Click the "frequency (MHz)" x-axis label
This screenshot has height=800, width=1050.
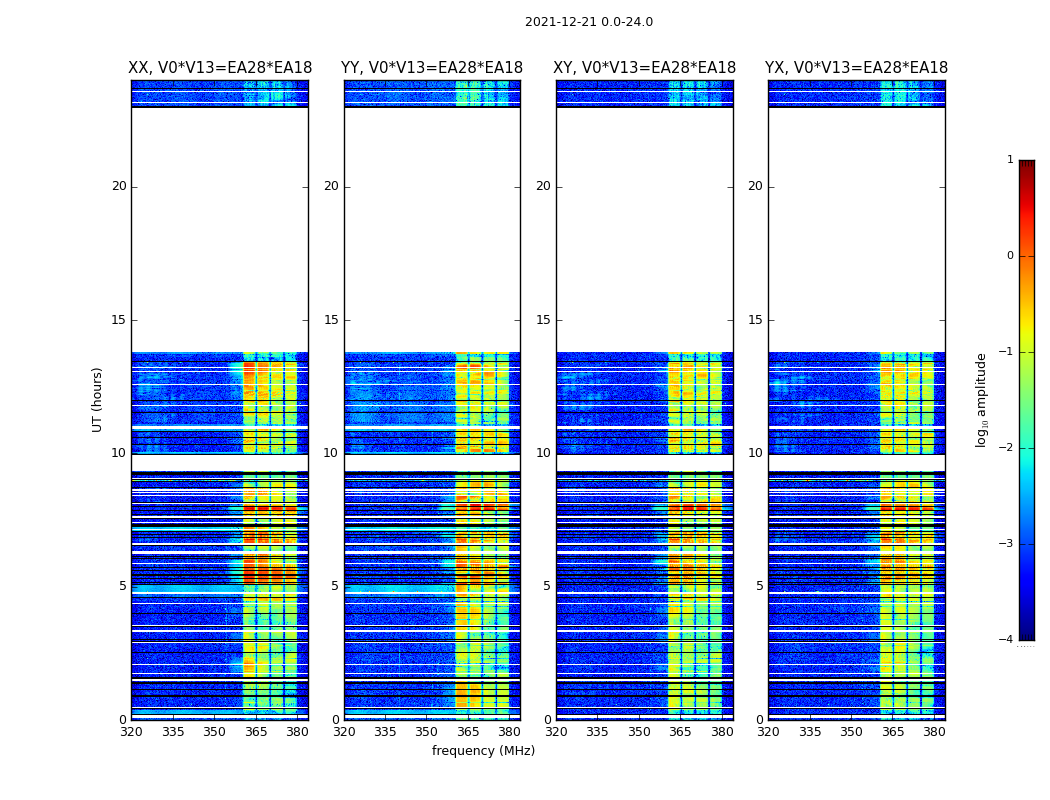[483, 751]
